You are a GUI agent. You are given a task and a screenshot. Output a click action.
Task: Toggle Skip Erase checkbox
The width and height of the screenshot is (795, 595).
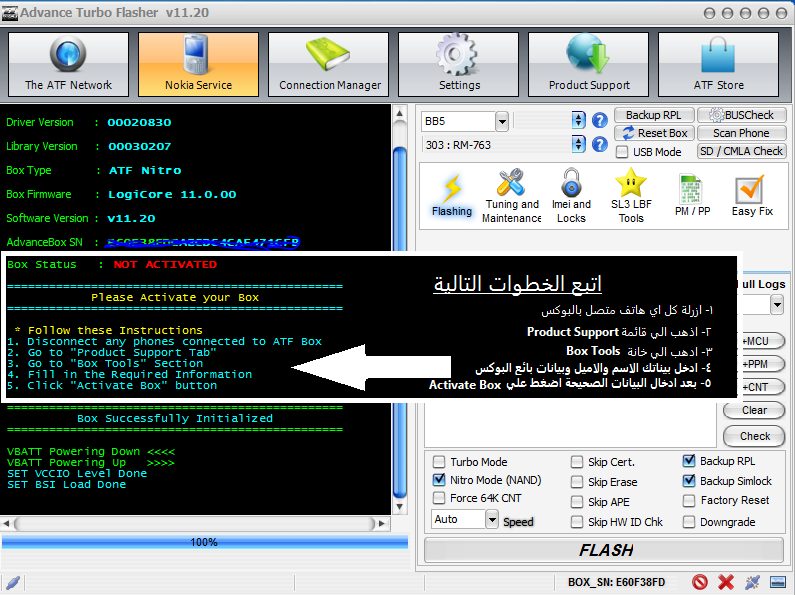click(576, 482)
